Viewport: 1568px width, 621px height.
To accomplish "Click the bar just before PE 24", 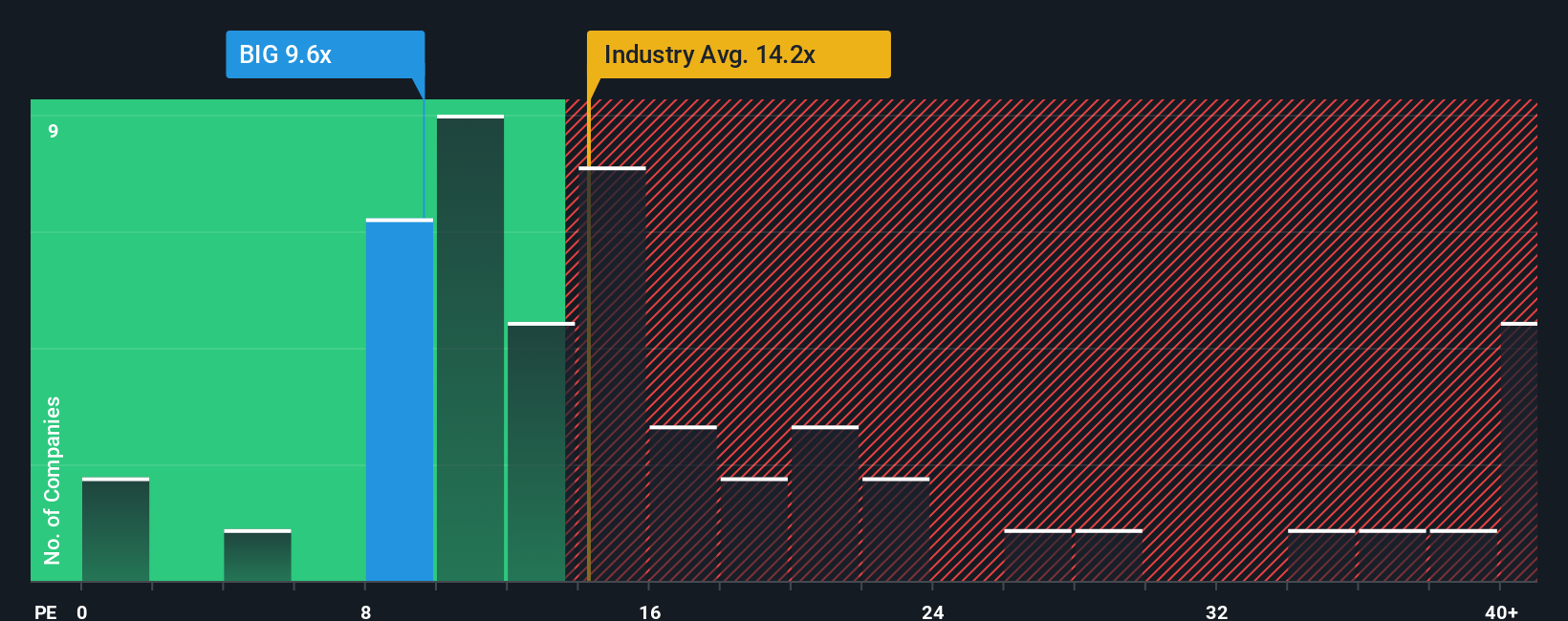I will [896, 530].
